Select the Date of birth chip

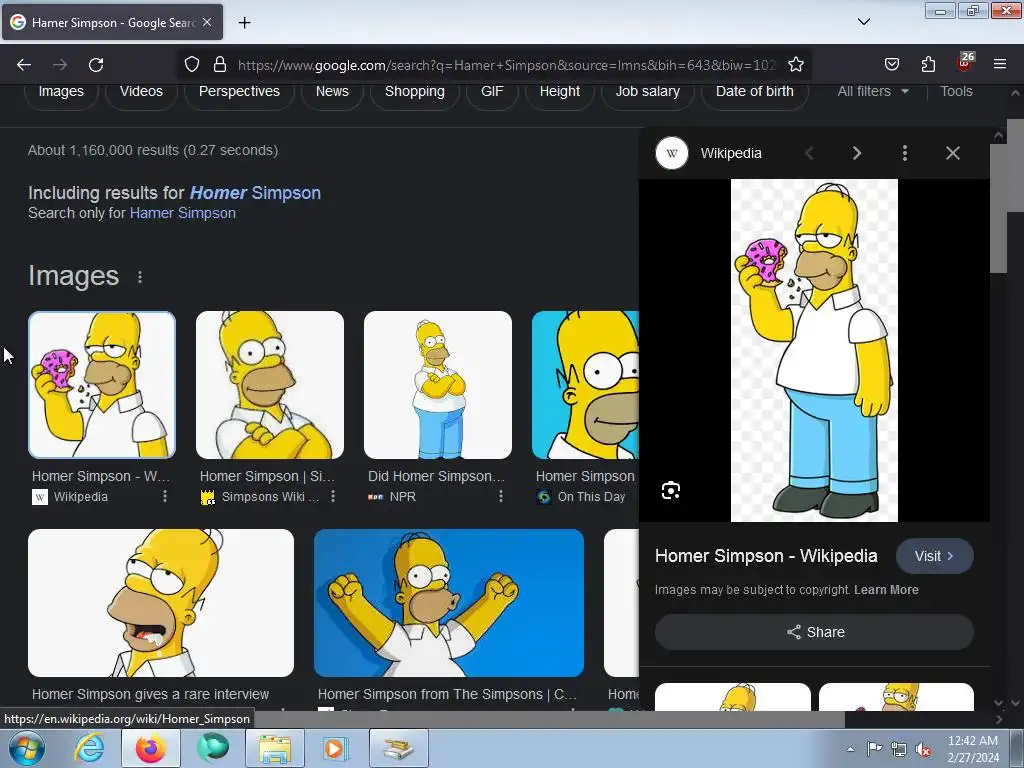pyautogui.click(x=754, y=91)
